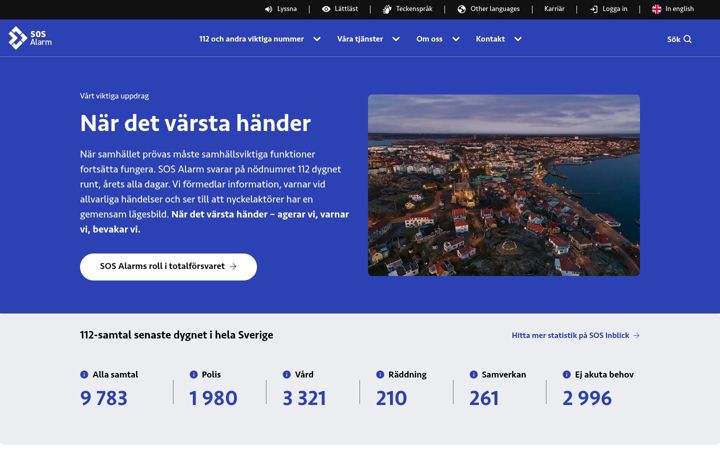Click info icon beside Räddning
The image size is (720, 450).
(x=380, y=375)
